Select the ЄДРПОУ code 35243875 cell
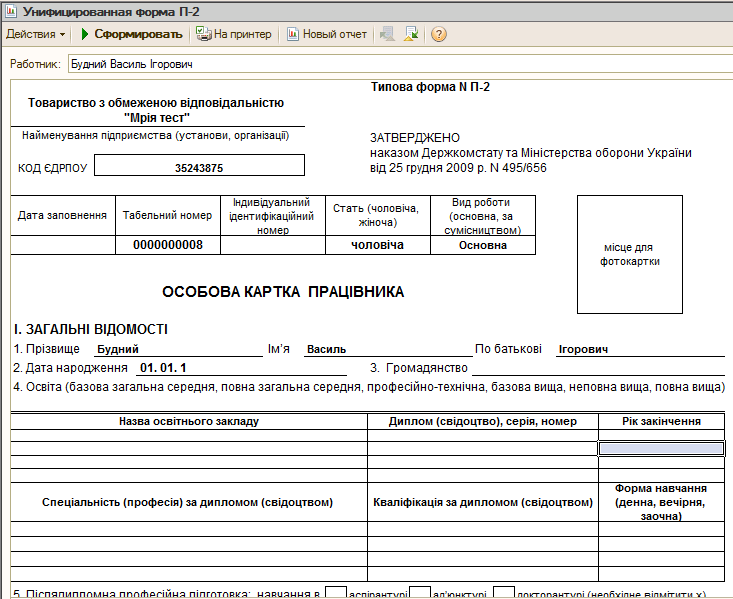733x599 pixels. pyautogui.click(x=199, y=166)
